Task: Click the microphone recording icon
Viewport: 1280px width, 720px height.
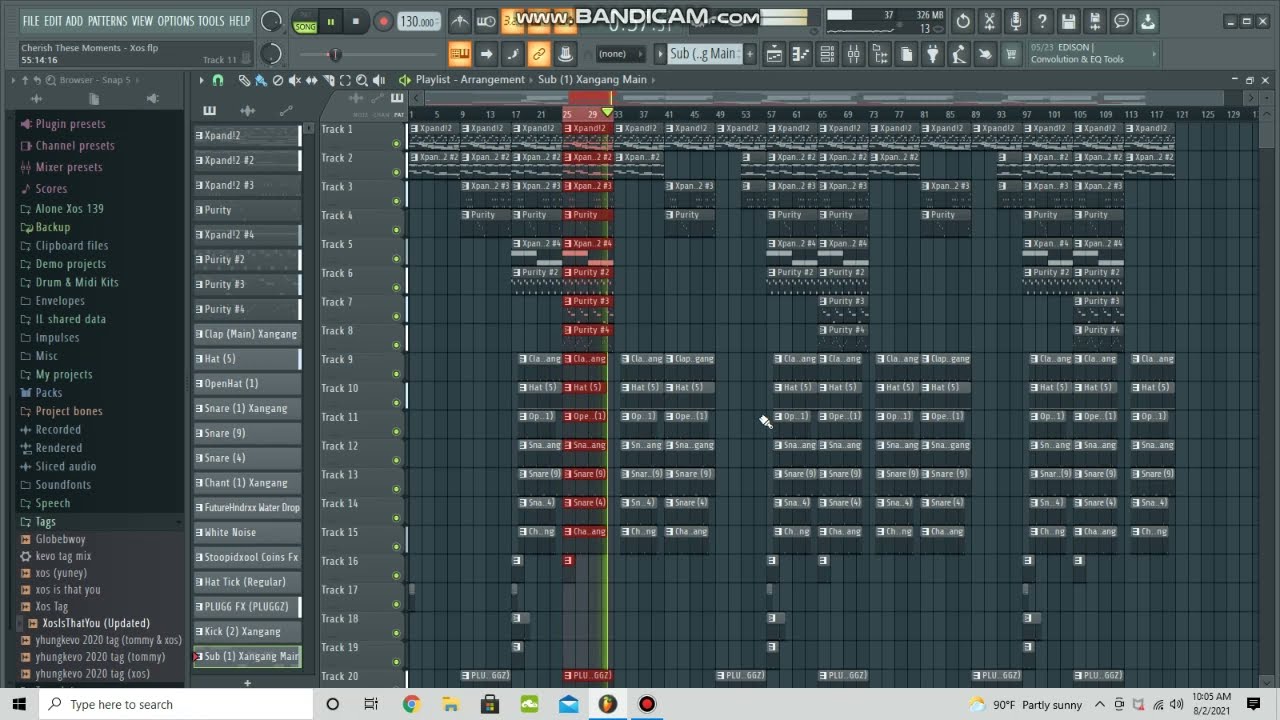Action: [x=1016, y=21]
